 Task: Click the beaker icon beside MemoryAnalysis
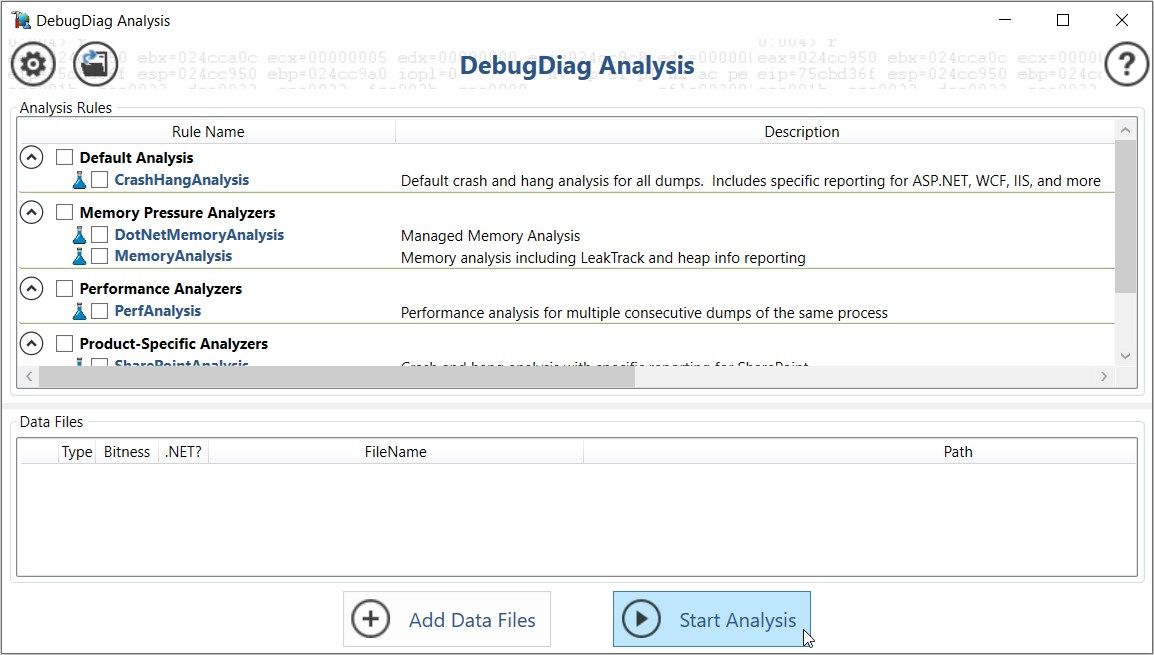(79, 255)
